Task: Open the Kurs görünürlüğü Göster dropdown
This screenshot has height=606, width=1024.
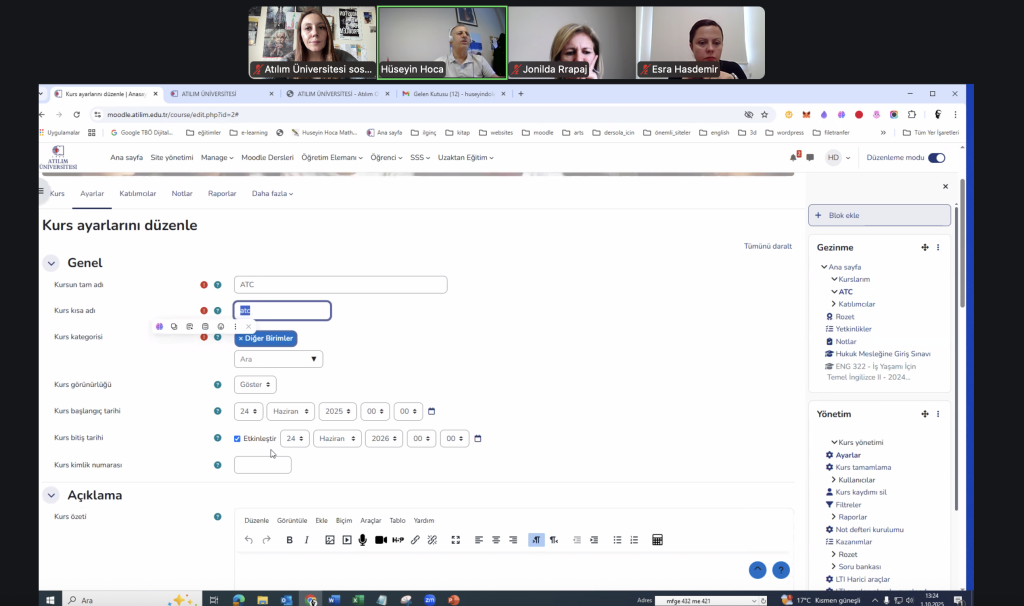Action: tap(255, 385)
